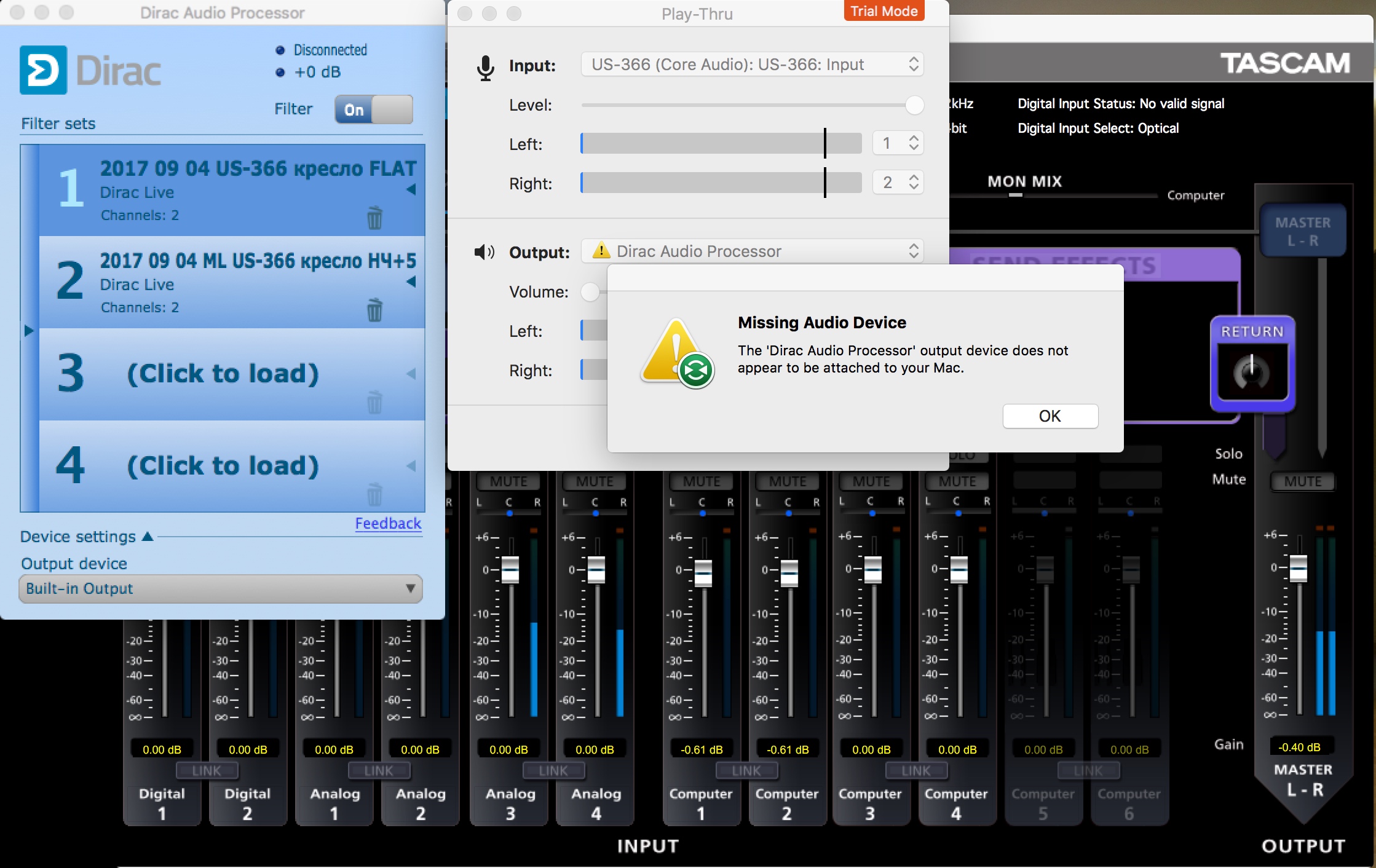Click the arrow icon on filter set 1
Screen dimensions: 1376x868
tap(411, 189)
